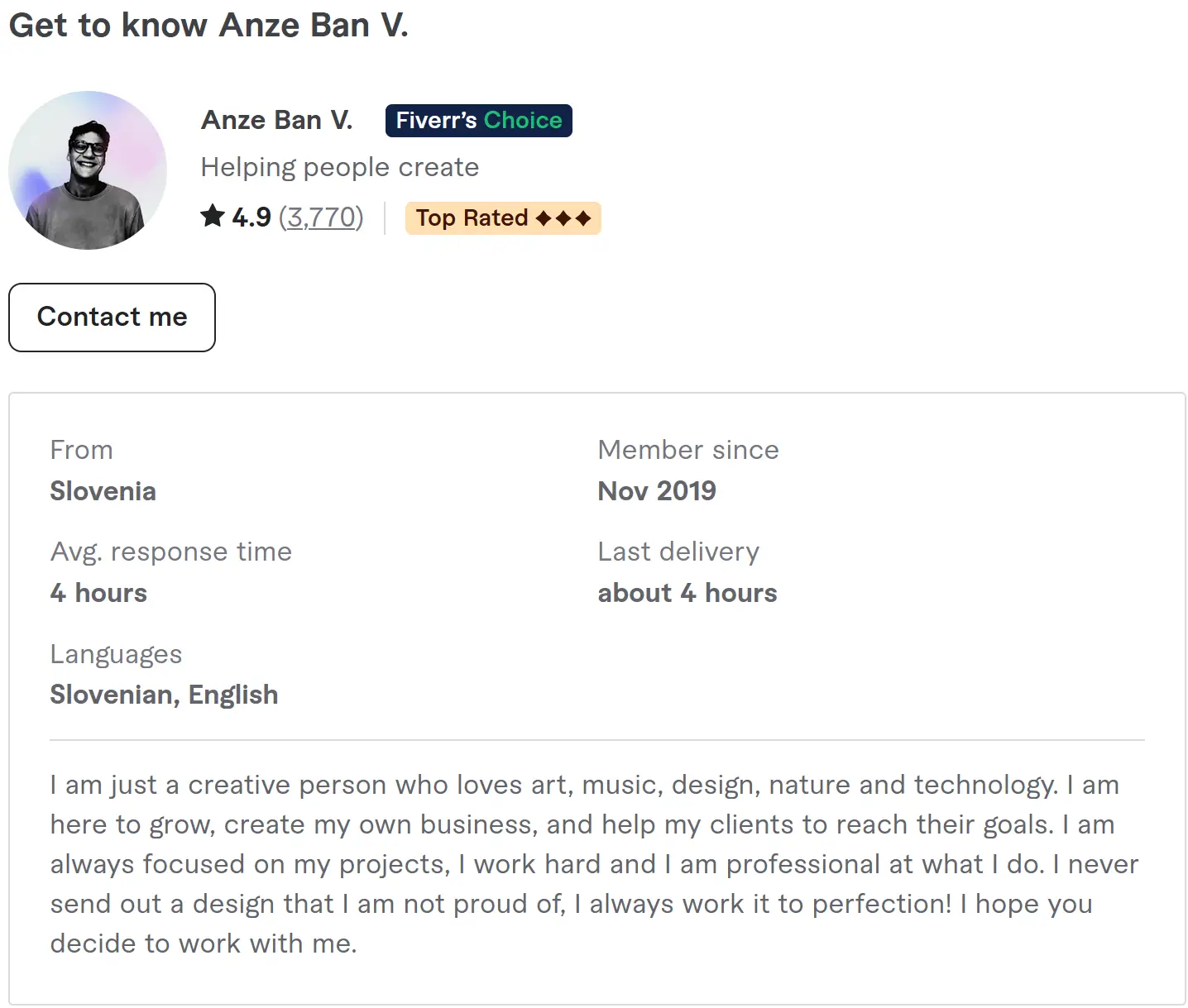Image resolution: width=1188 pixels, height=1008 pixels.
Task: Open the 3,770 reviews link
Action: click(321, 217)
